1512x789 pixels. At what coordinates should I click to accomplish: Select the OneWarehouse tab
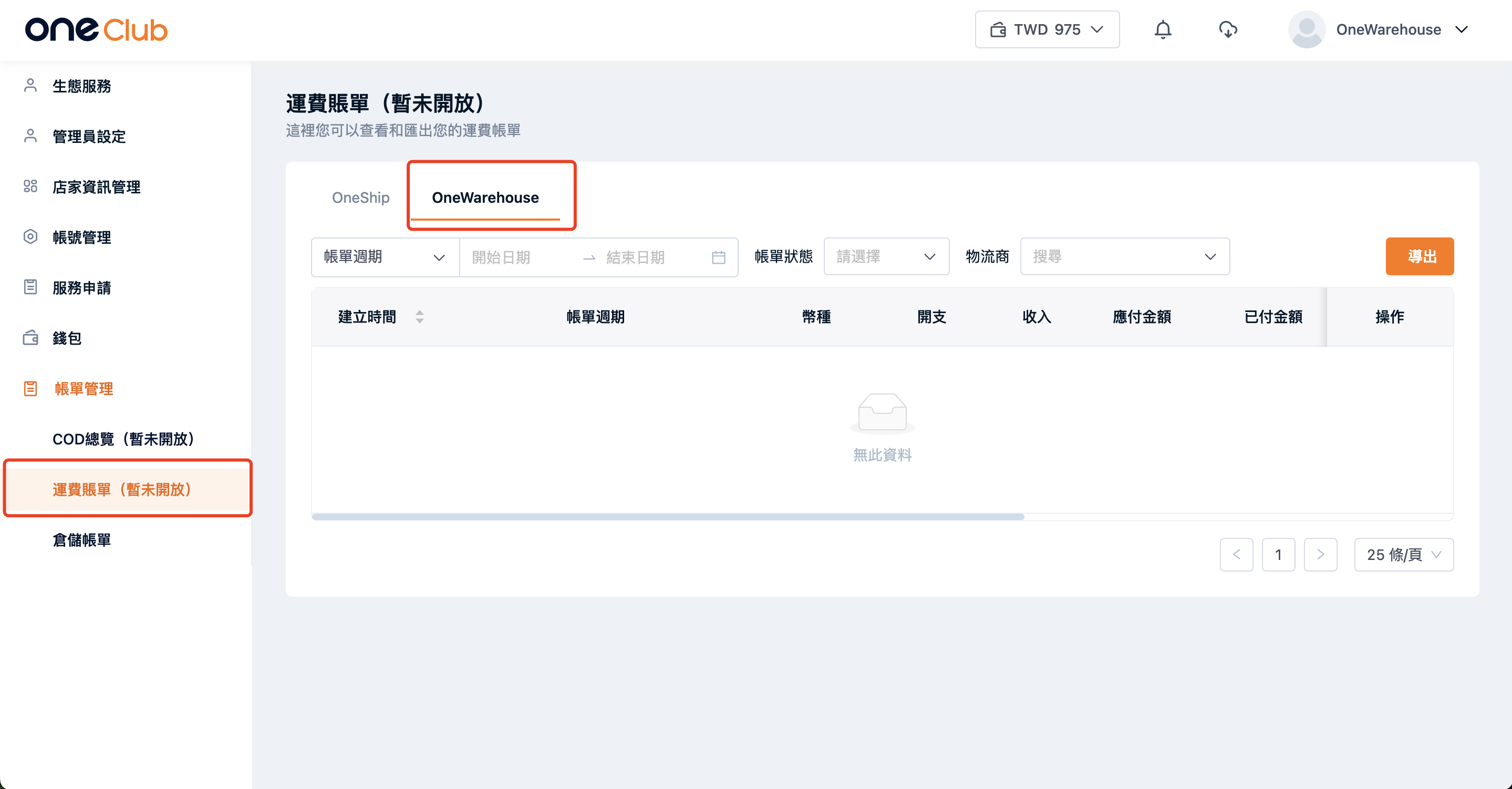[485, 198]
